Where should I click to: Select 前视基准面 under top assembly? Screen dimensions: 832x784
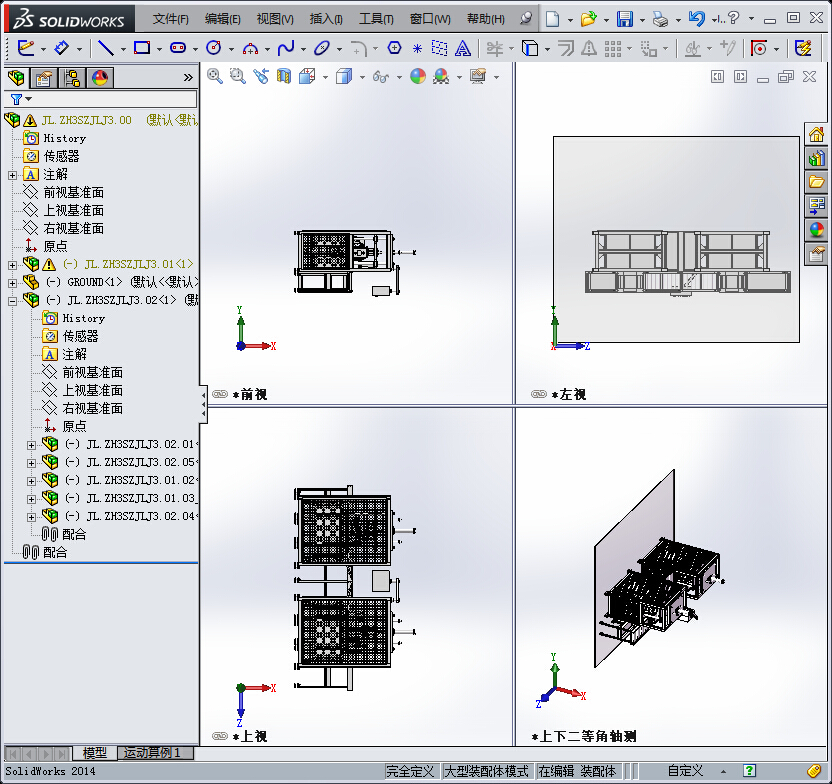pyautogui.click(x=73, y=193)
